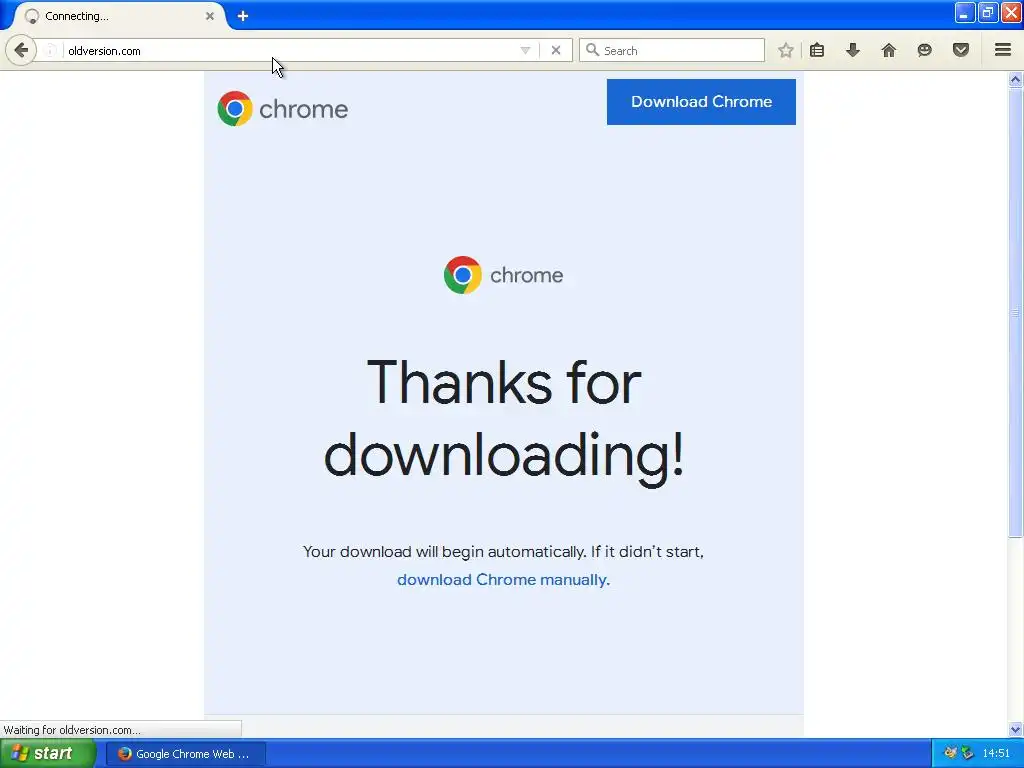This screenshot has width=1024, height=768.
Task: Stop loading the page with the X button
Action: (556, 50)
